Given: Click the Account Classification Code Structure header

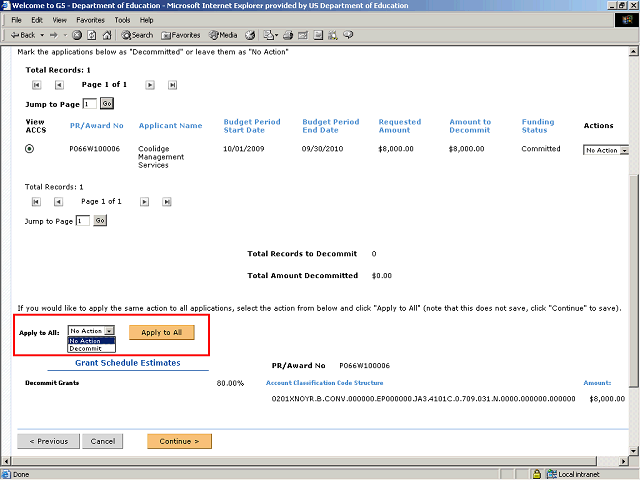Looking at the screenshot, I should (324, 383).
